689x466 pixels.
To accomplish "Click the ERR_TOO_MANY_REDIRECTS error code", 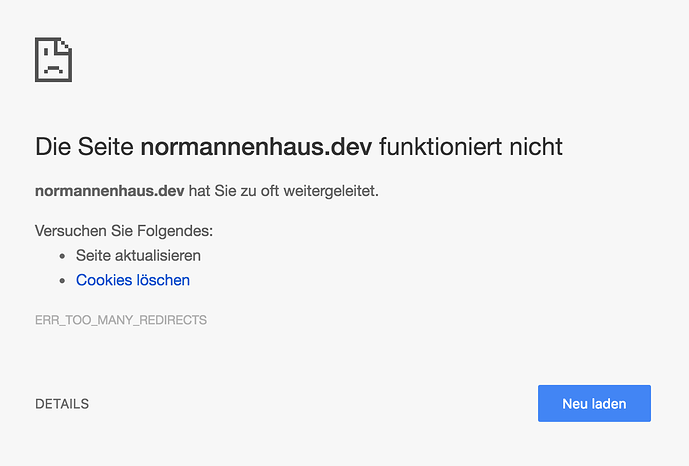I will (121, 320).
